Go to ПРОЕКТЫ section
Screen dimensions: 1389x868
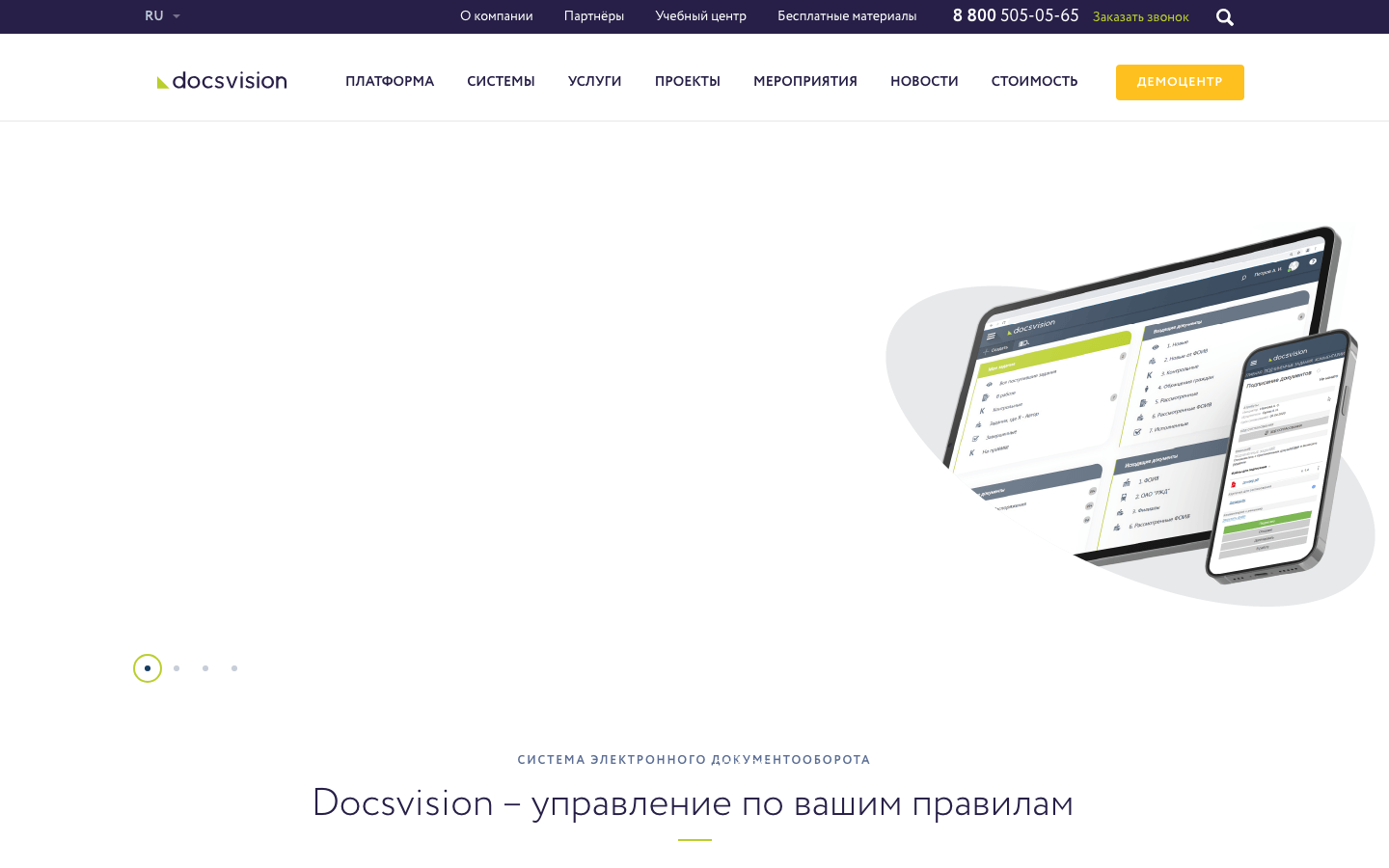click(x=688, y=82)
